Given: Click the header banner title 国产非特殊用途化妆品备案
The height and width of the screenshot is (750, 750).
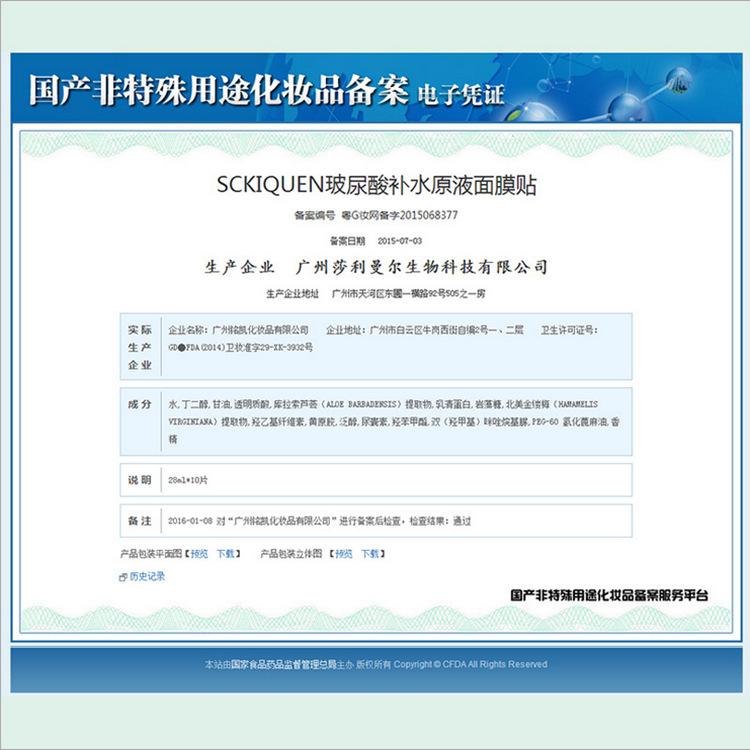Looking at the screenshot, I should [219, 90].
